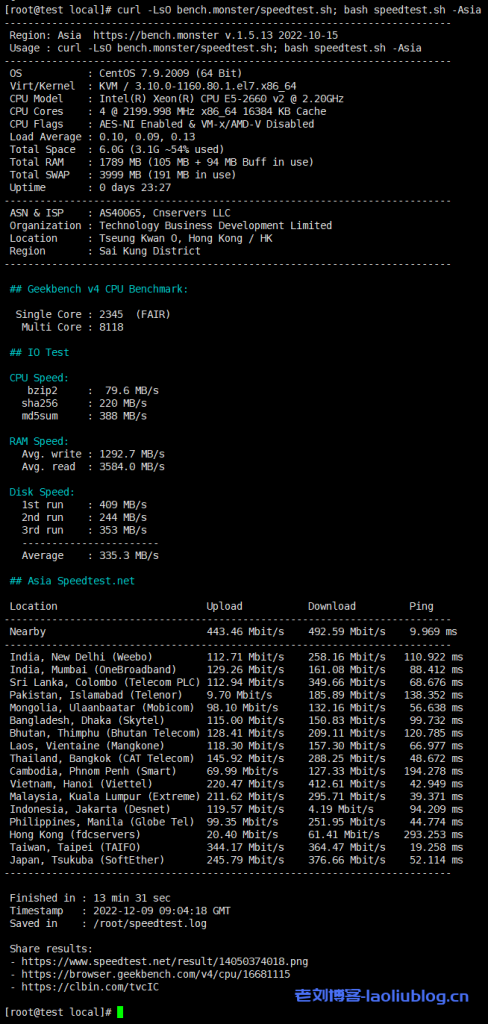This screenshot has width=488, height=1024.
Task: Select the Avg. read 3584.0 MB/s value
Action: click(x=132, y=467)
